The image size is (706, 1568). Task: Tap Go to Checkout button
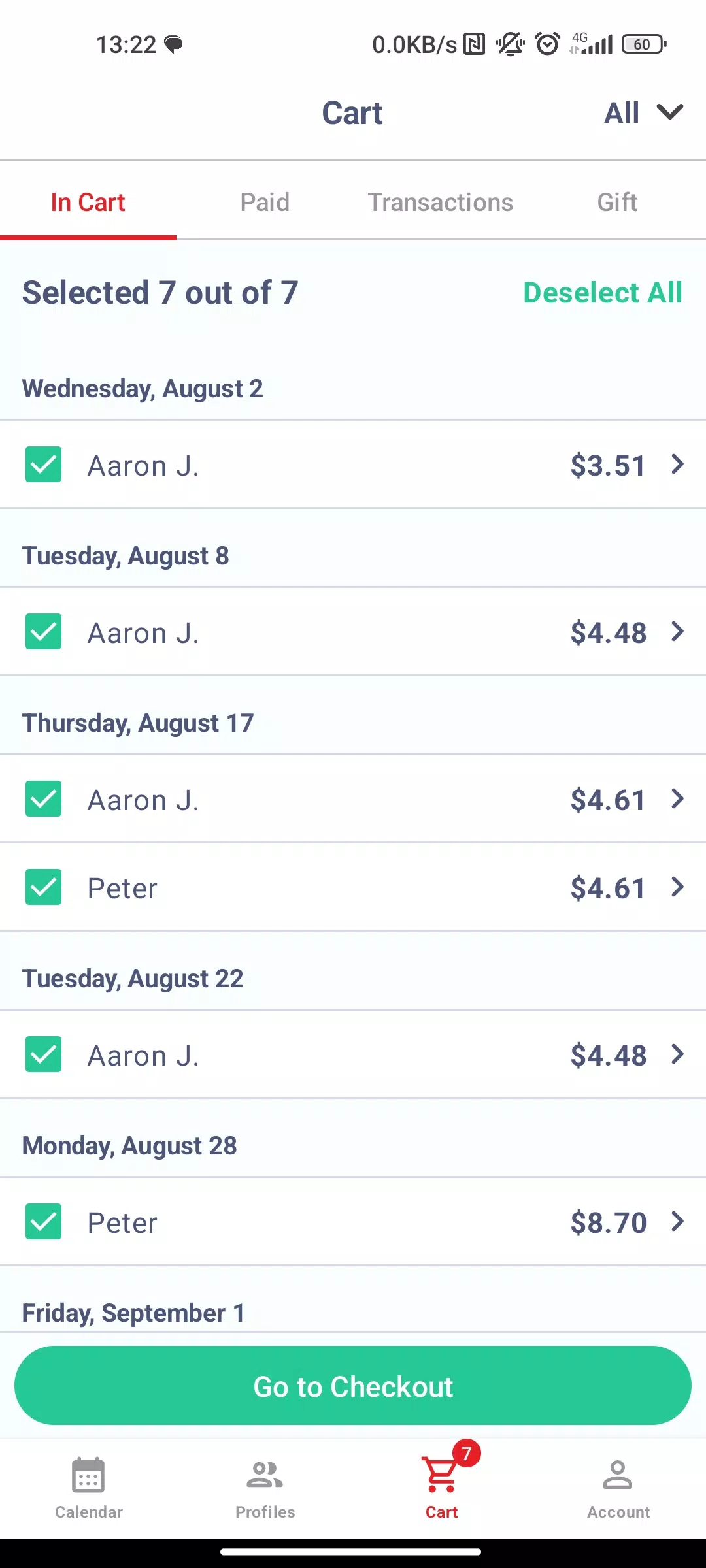[x=353, y=1386]
